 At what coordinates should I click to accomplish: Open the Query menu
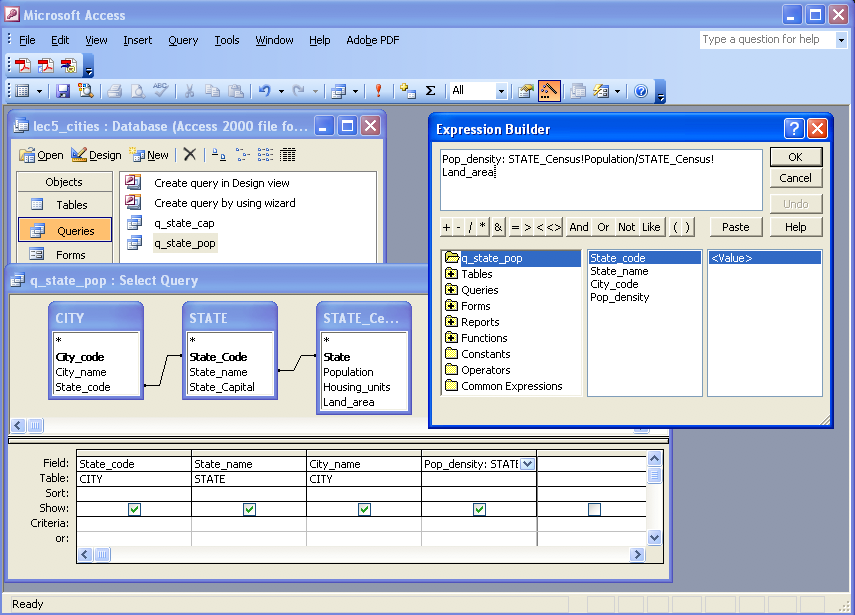[183, 40]
